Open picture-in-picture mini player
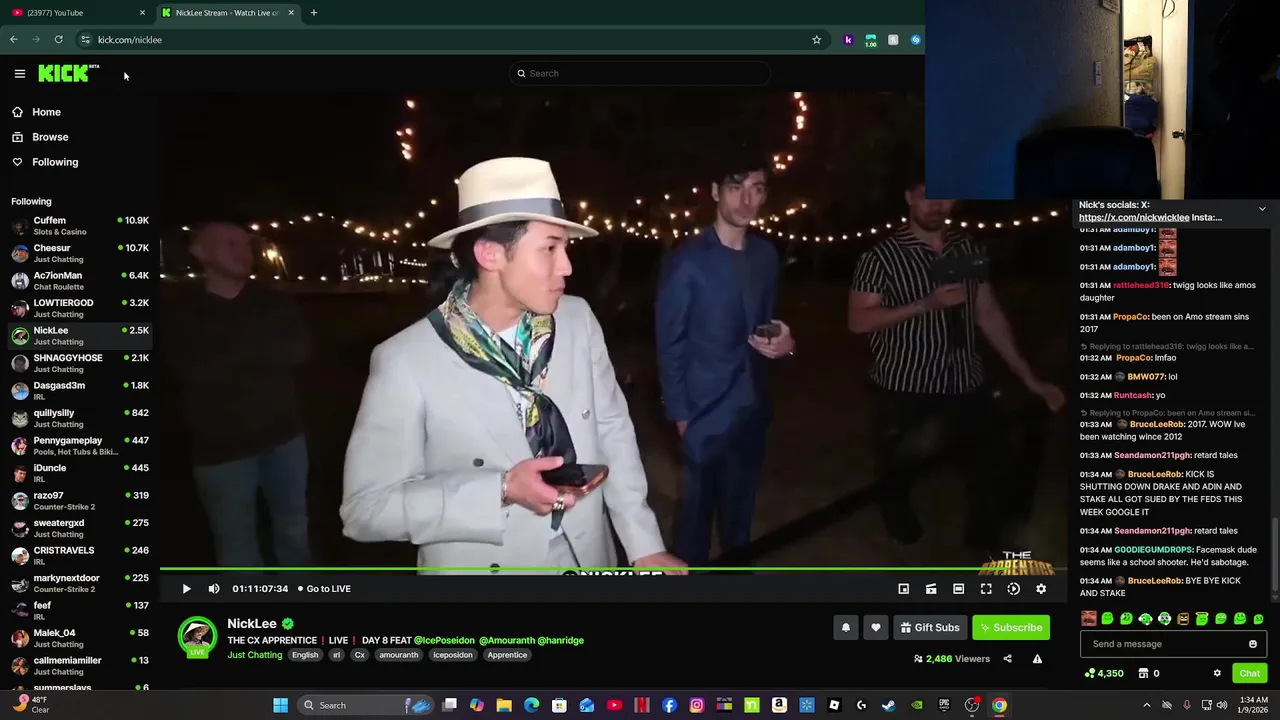Screen dimensions: 1280x720 click(x=903, y=589)
